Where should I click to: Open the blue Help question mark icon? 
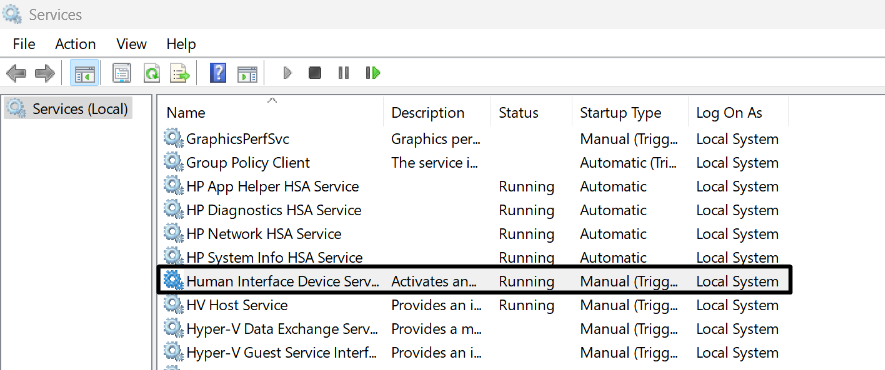(x=217, y=73)
